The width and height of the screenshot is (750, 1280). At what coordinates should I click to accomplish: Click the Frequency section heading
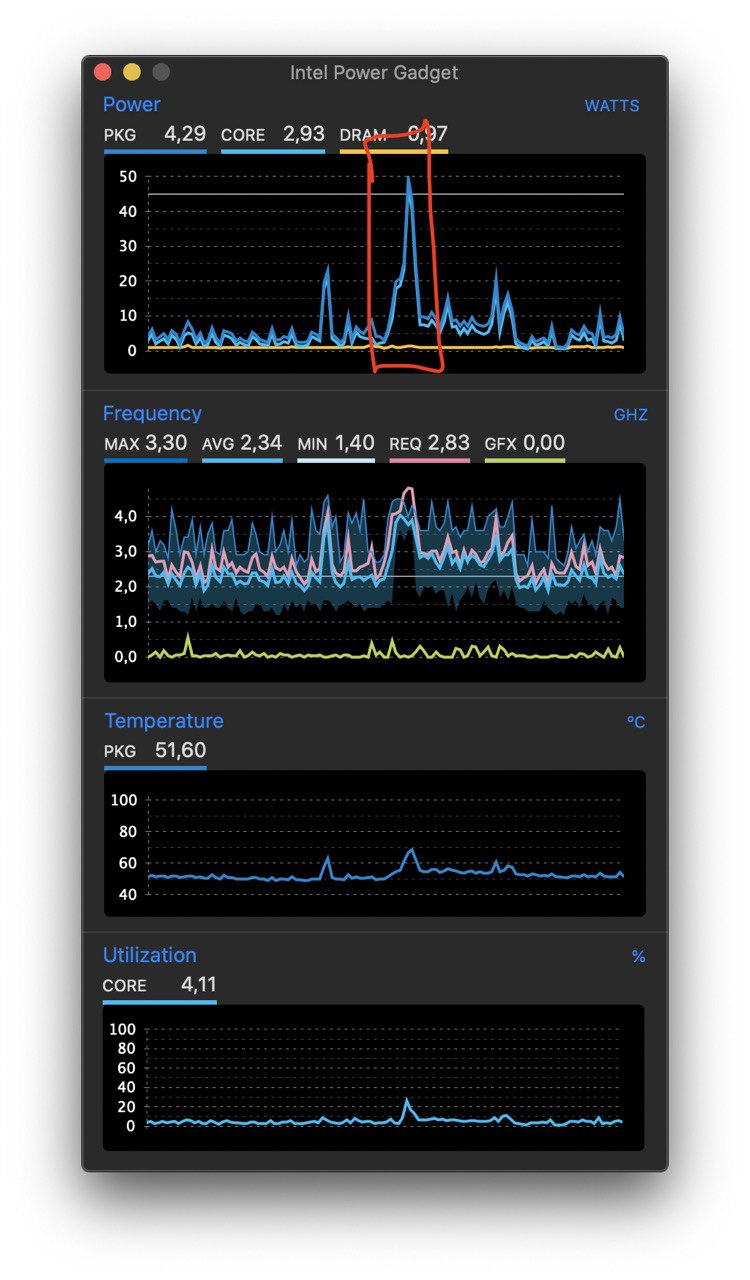152,413
